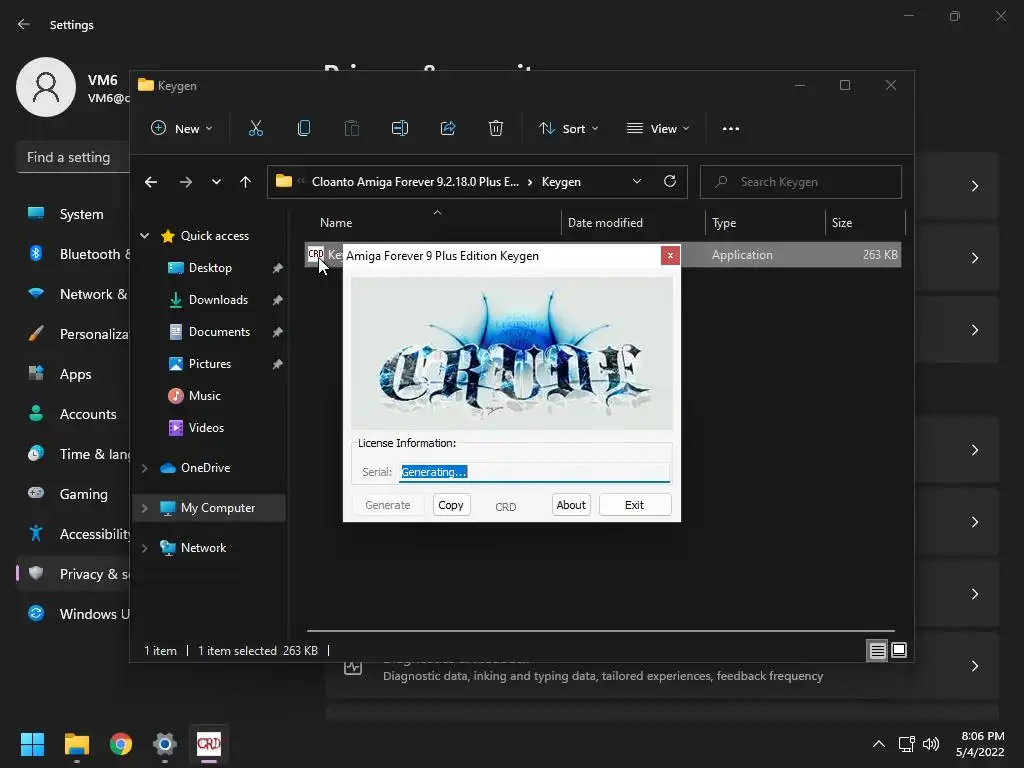Click the CRD keygen taskbar icon
This screenshot has width=1024, height=768.
(x=209, y=744)
